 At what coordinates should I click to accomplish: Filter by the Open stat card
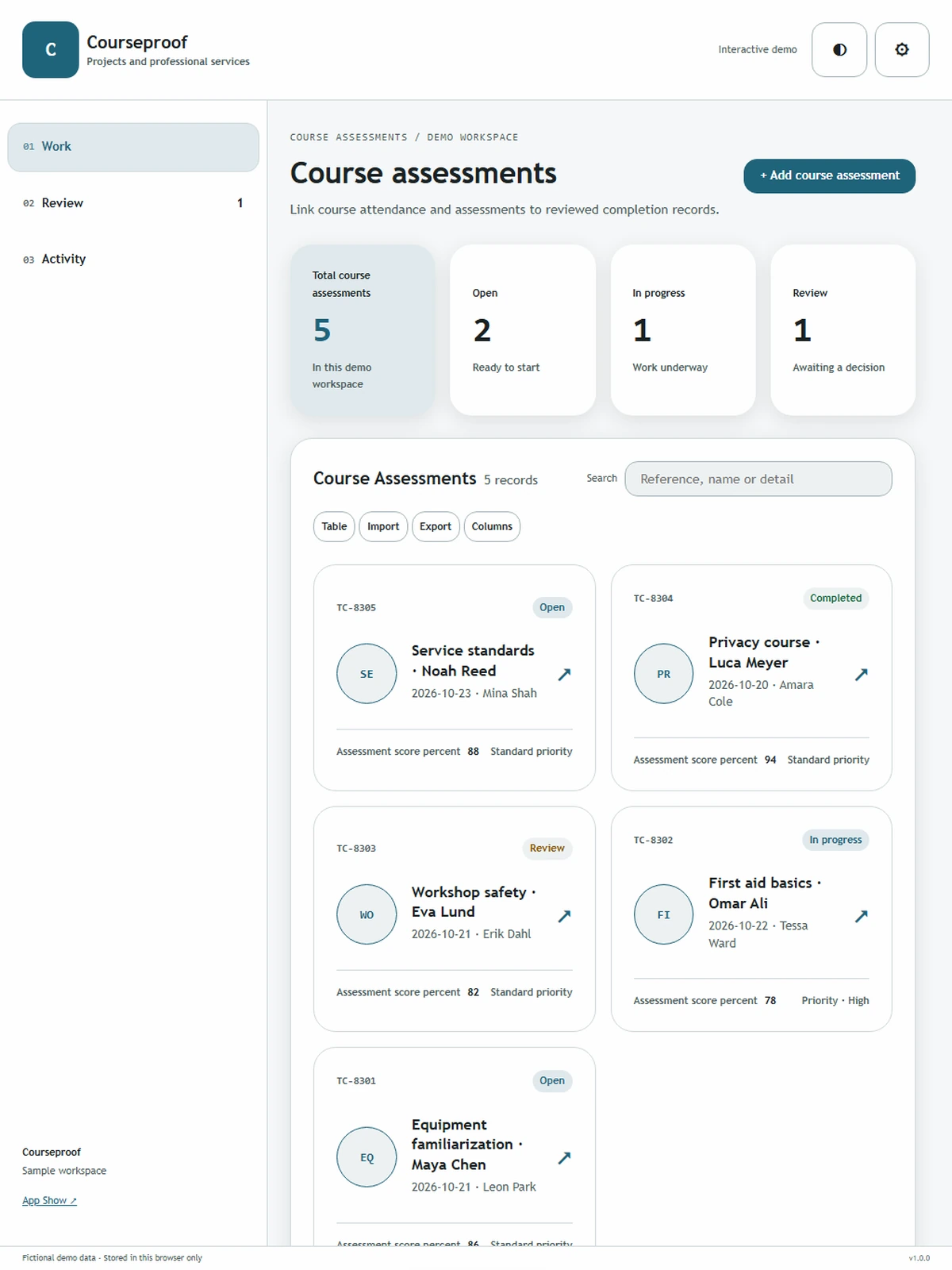(x=523, y=329)
